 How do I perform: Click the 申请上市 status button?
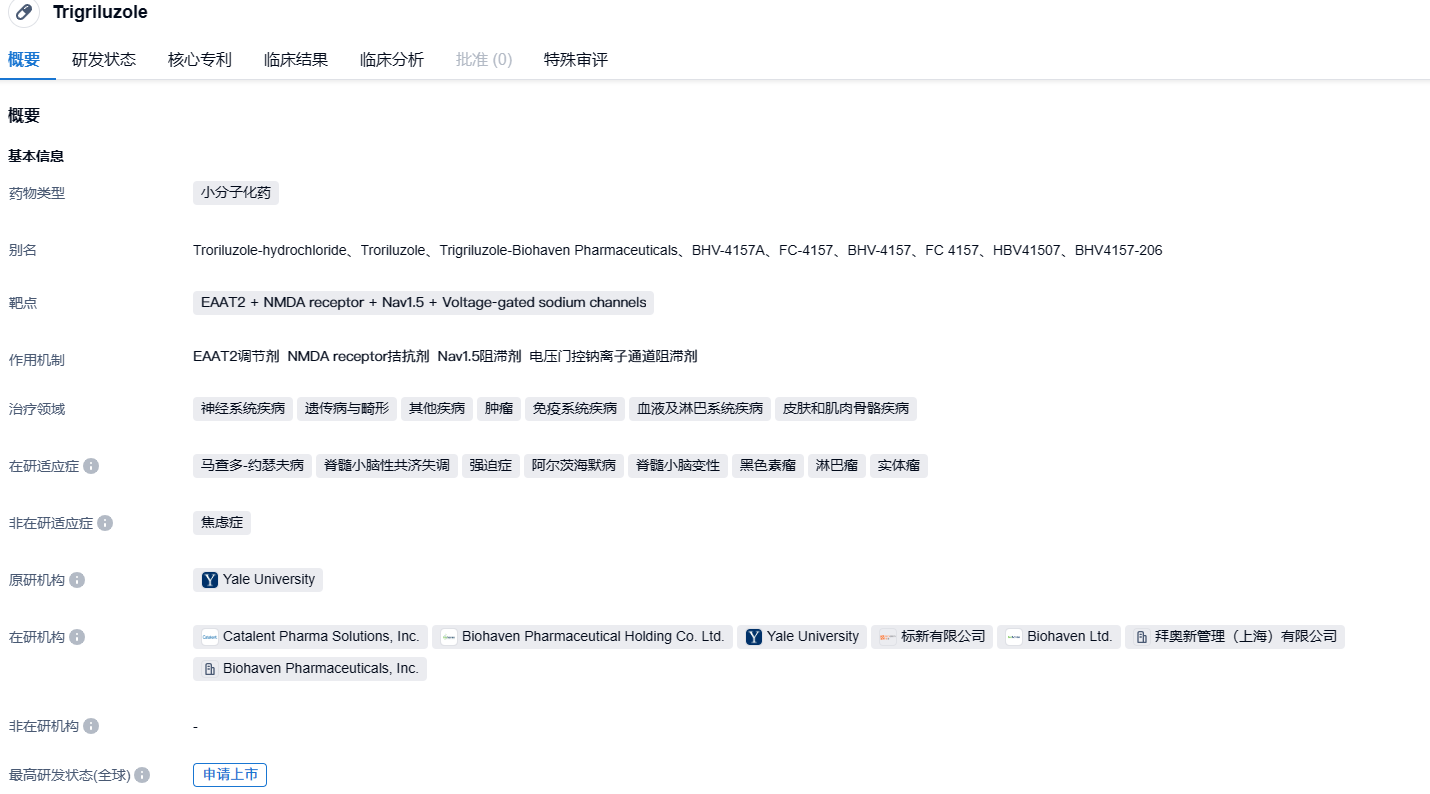point(230,775)
